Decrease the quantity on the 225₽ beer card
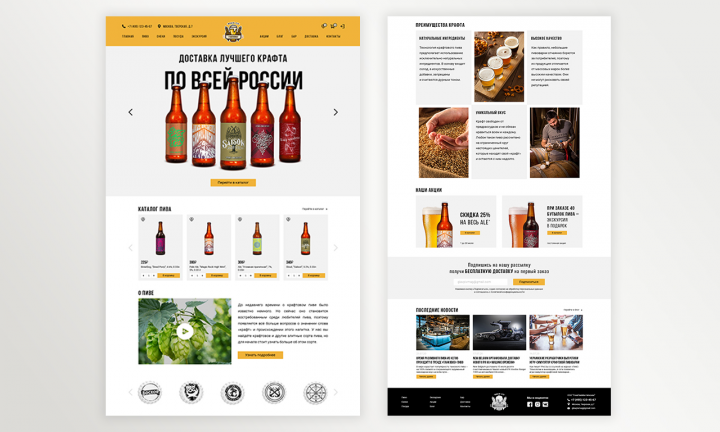720x432 pixels. point(143,275)
